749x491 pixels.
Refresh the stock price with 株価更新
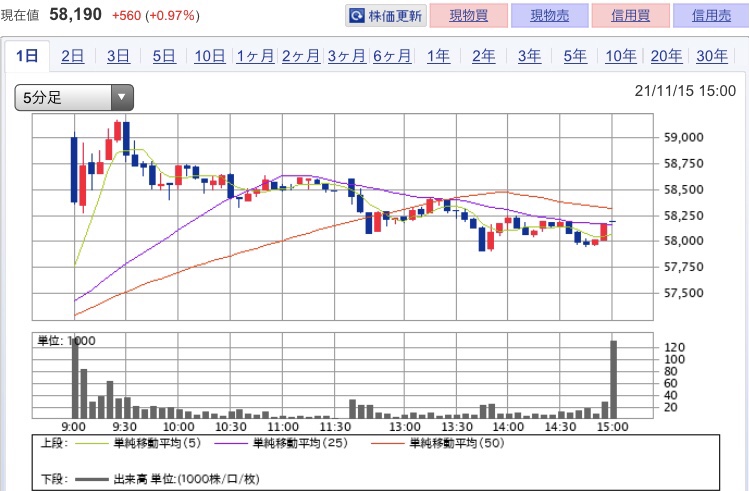[386, 16]
